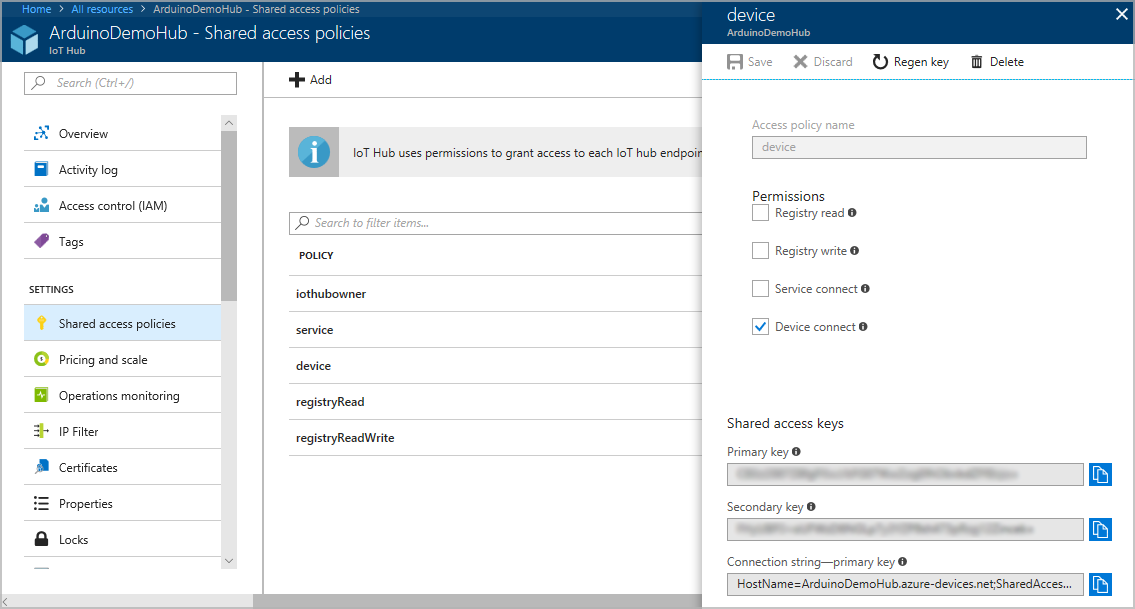Click Save in the device panel

[x=750, y=62]
